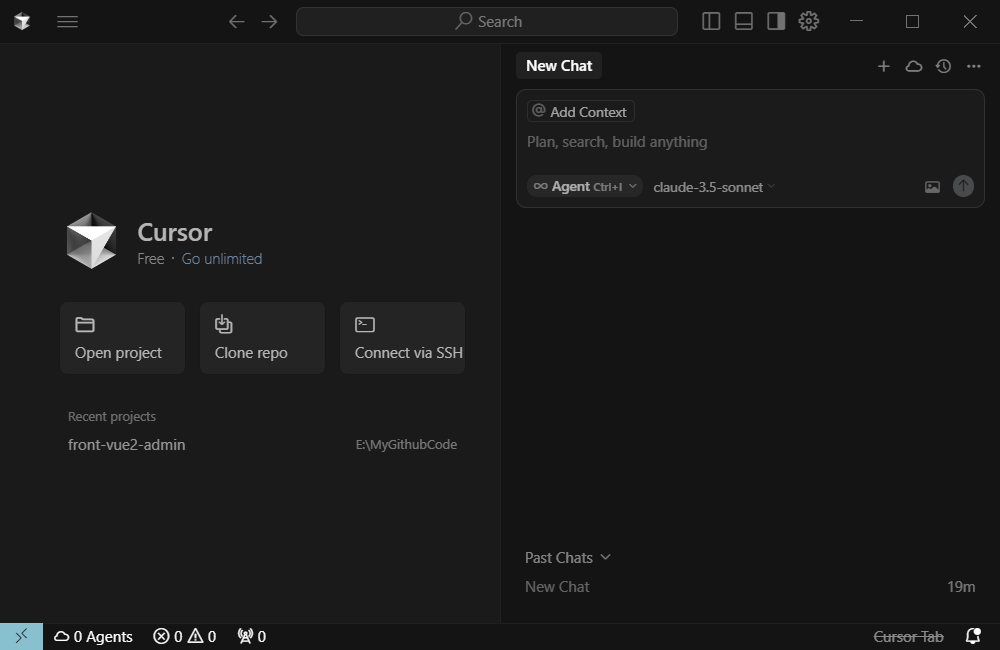This screenshot has width=1000, height=650.
Task: Minimize the Cursor window
Action: [x=857, y=22]
